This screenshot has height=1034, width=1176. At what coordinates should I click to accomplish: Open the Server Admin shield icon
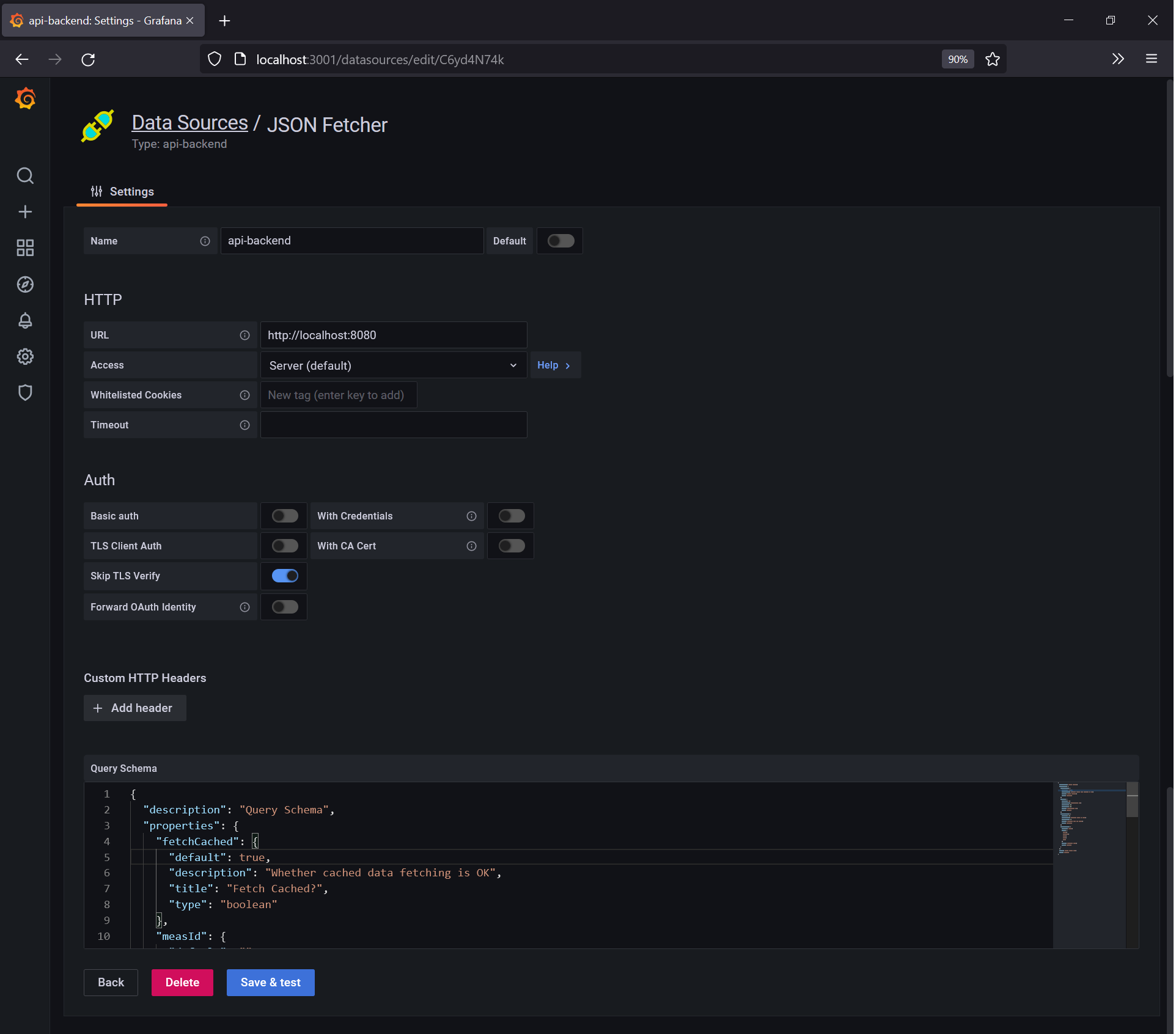pos(25,392)
